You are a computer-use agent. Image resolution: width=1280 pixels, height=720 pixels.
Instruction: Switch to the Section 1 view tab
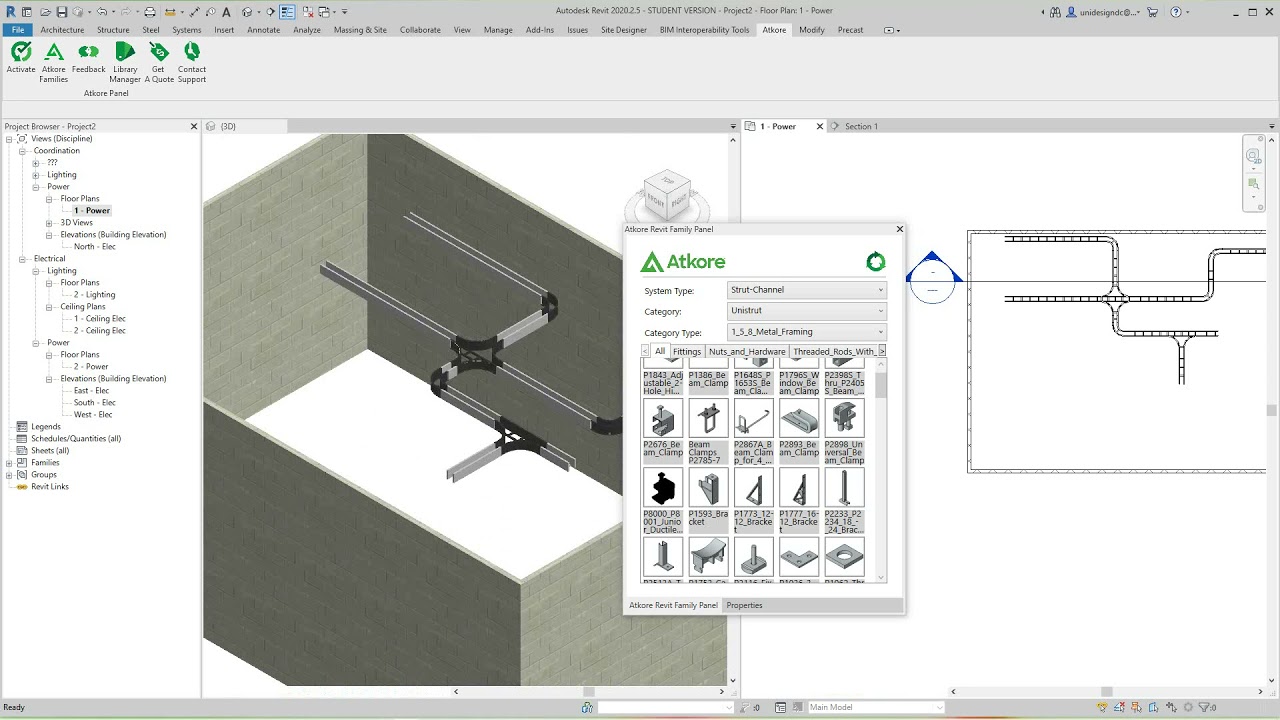pos(861,126)
